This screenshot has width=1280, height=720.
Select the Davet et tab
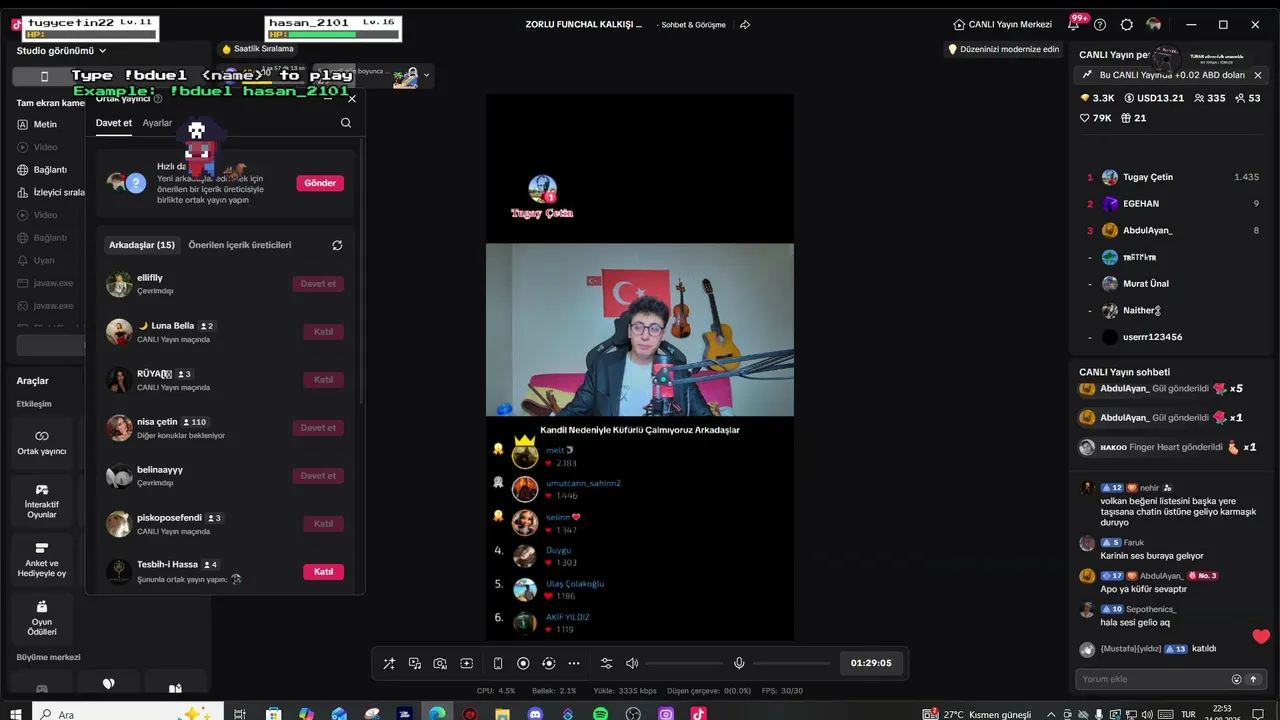point(114,123)
